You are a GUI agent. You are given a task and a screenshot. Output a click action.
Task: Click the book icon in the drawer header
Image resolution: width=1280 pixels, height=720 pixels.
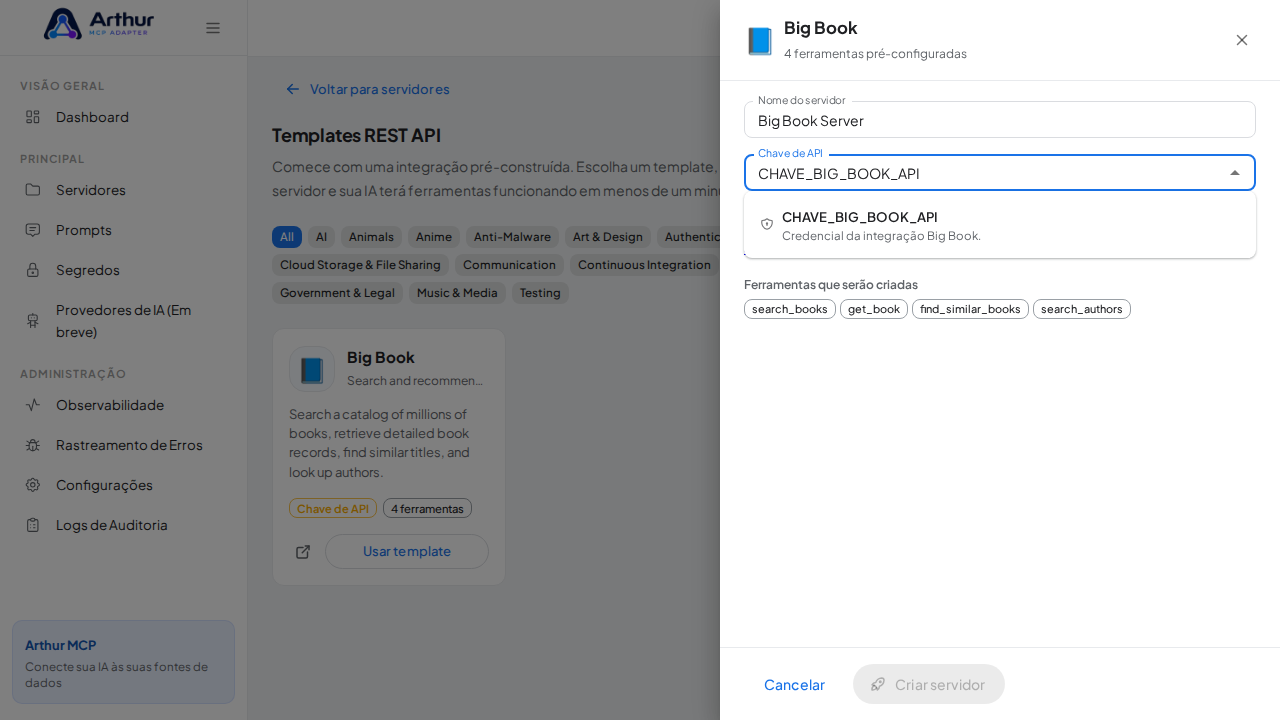(760, 41)
